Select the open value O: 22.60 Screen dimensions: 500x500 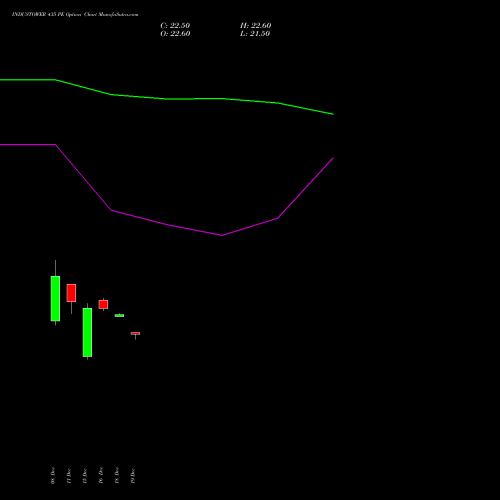coord(175,33)
